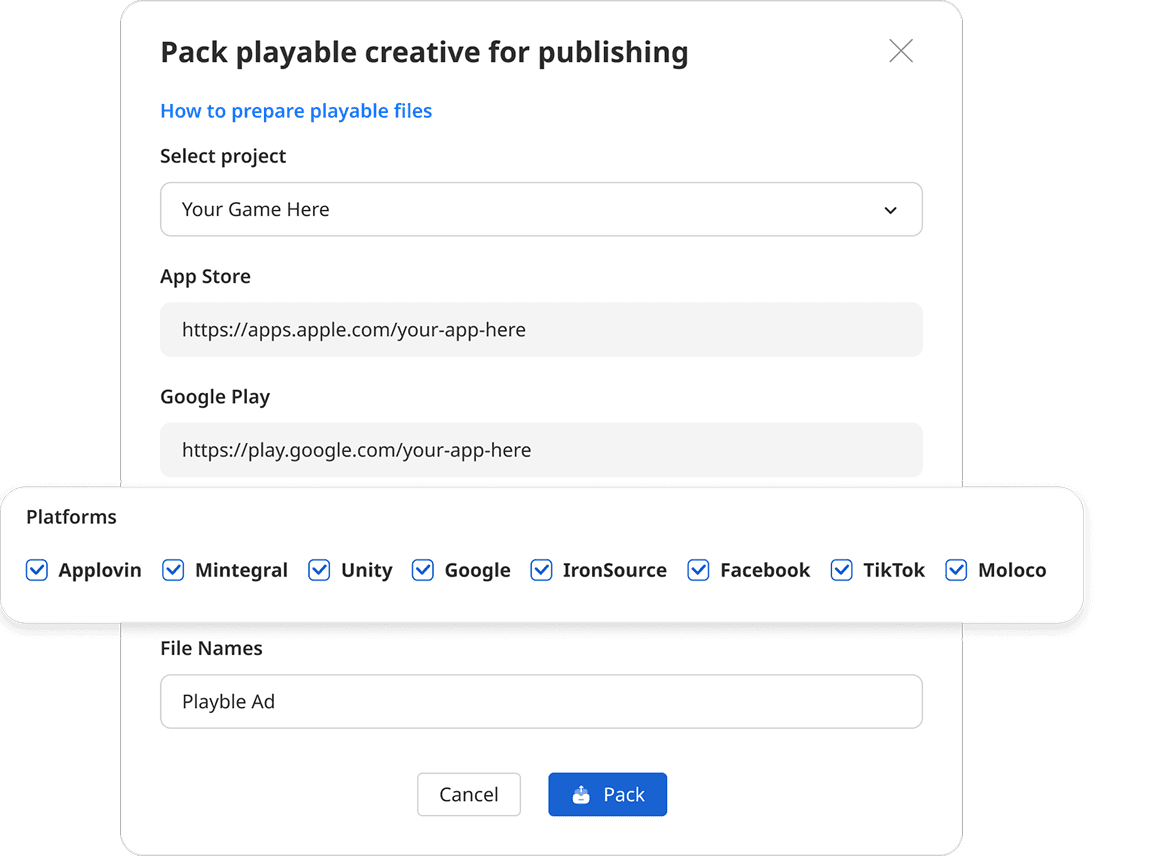Click the upload icon on Pack button

point(581,795)
